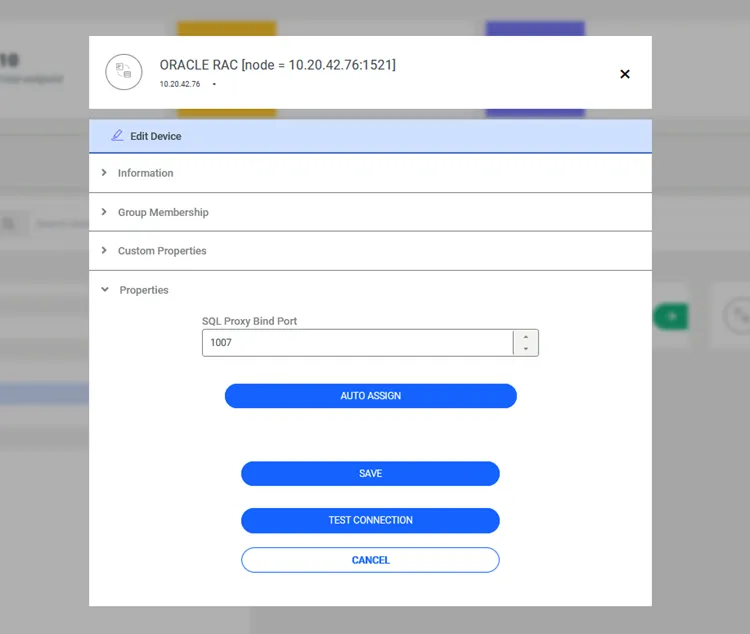
Task: Open the Information section label
Action: coord(145,173)
